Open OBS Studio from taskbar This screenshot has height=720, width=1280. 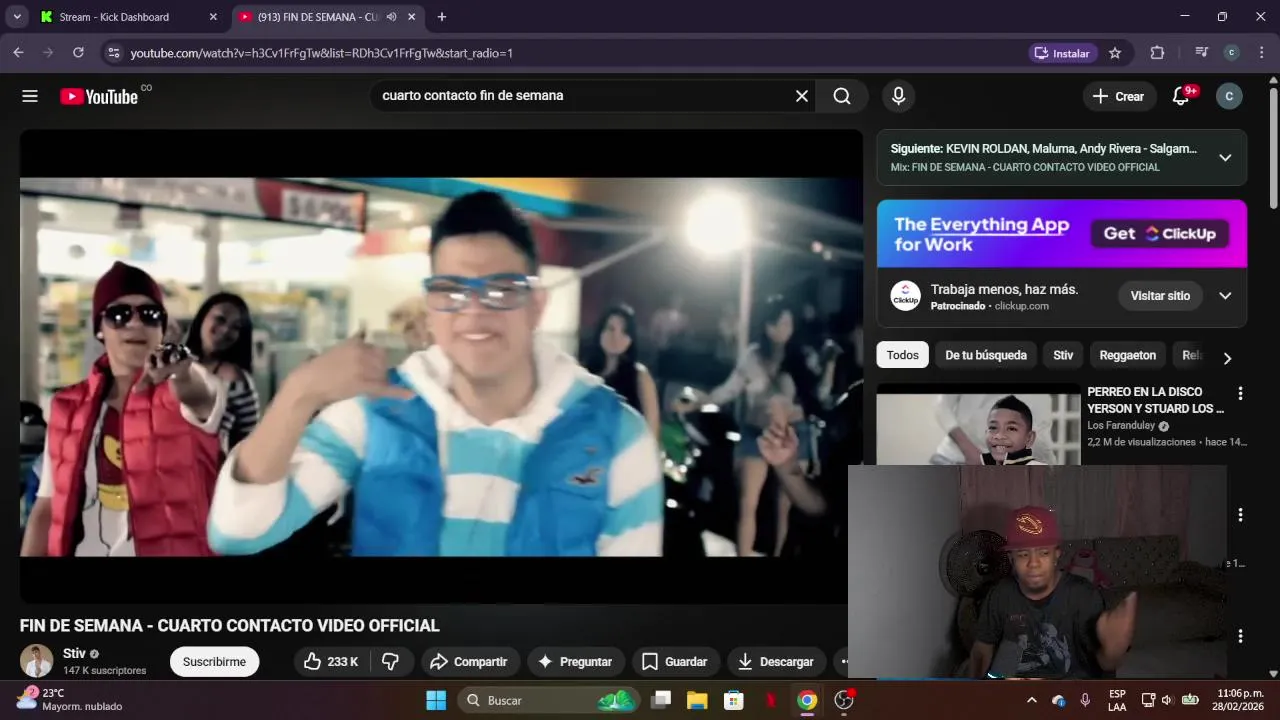[x=844, y=700]
